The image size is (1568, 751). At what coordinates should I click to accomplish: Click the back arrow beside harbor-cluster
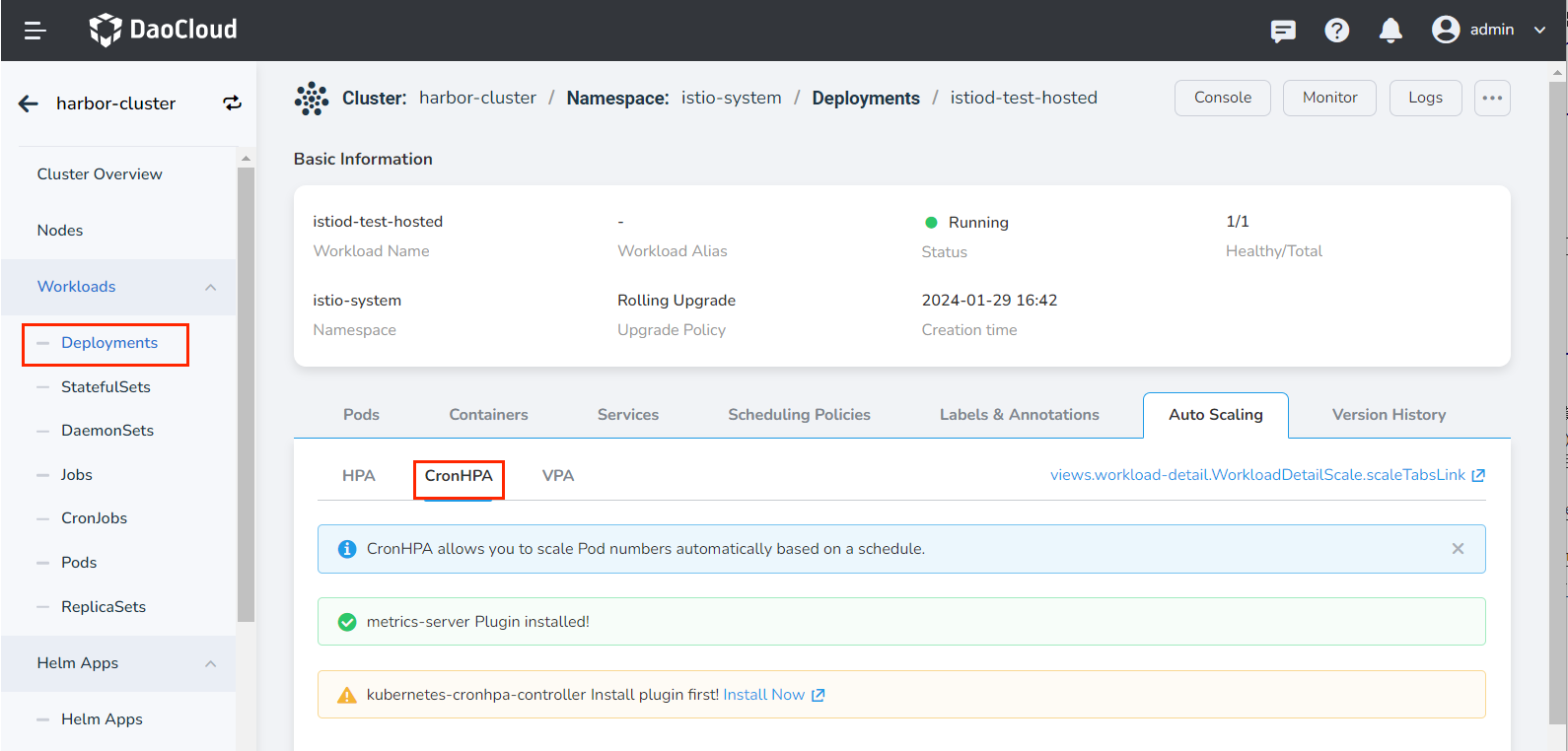[29, 103]
